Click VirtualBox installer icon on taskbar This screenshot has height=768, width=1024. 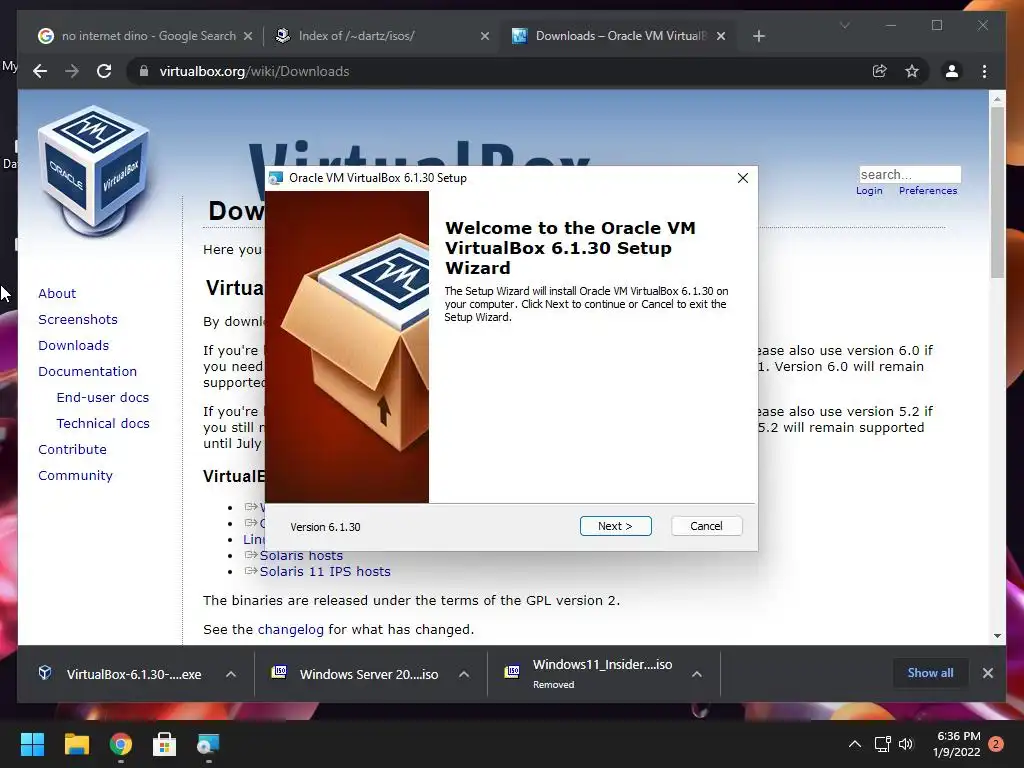[208, 744]
